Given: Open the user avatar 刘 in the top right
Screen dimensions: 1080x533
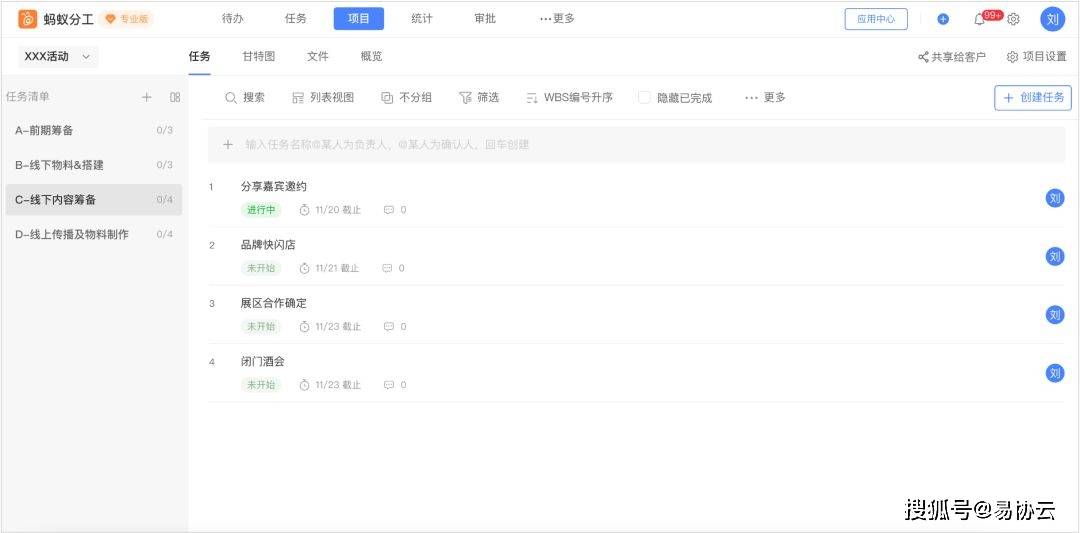Looking at the screenshot, I should [x=1052, y=19].
